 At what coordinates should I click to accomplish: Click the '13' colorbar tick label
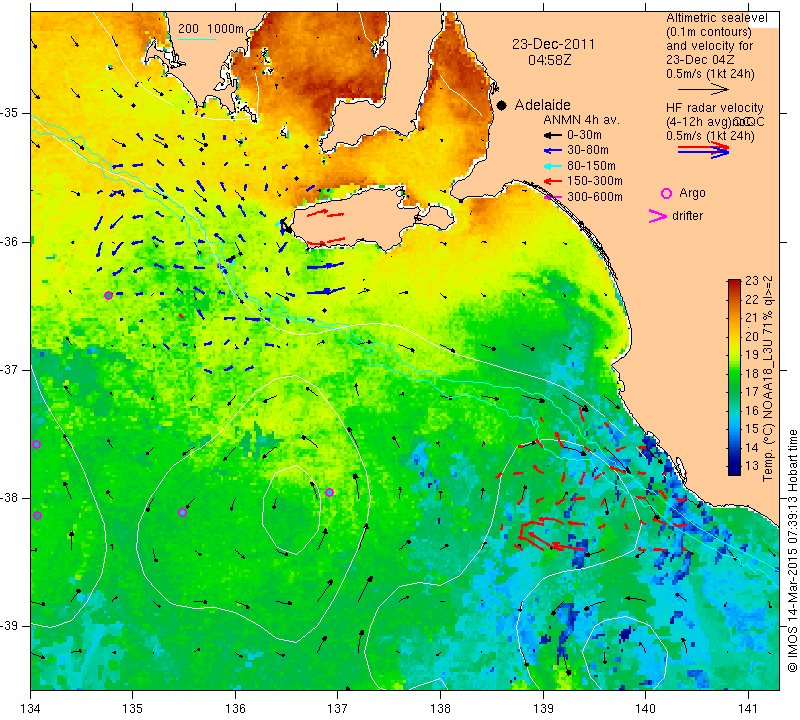coord(752,466)
